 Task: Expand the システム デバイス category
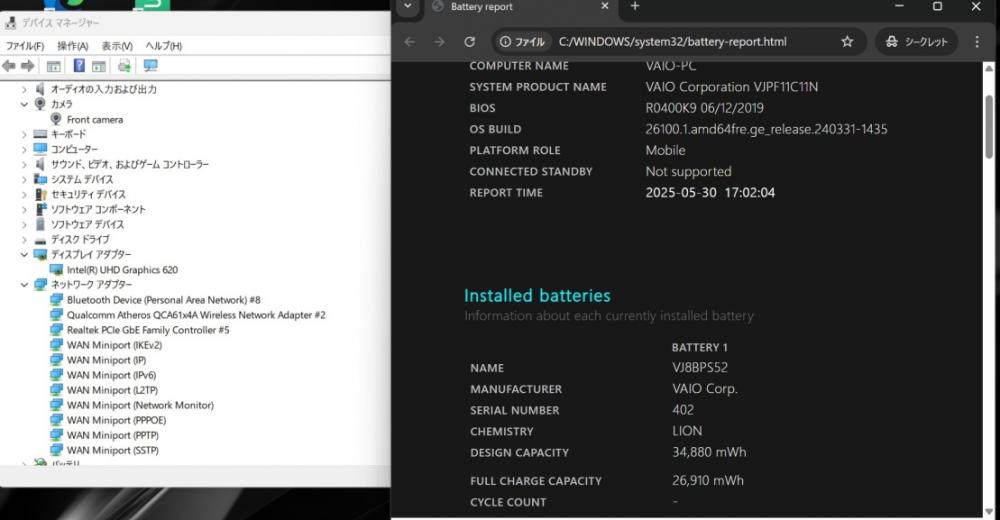tap(24, 179)
